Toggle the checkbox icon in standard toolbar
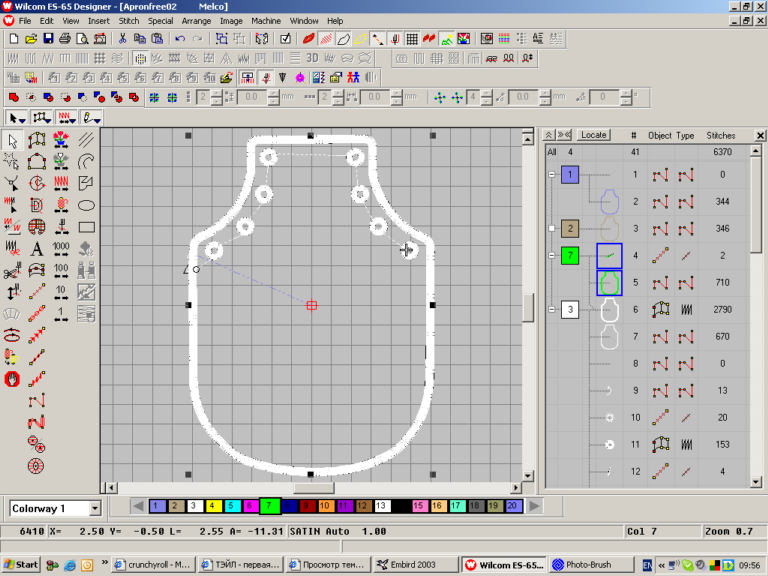This screenshot has height=576, width=768. [285, 39]
